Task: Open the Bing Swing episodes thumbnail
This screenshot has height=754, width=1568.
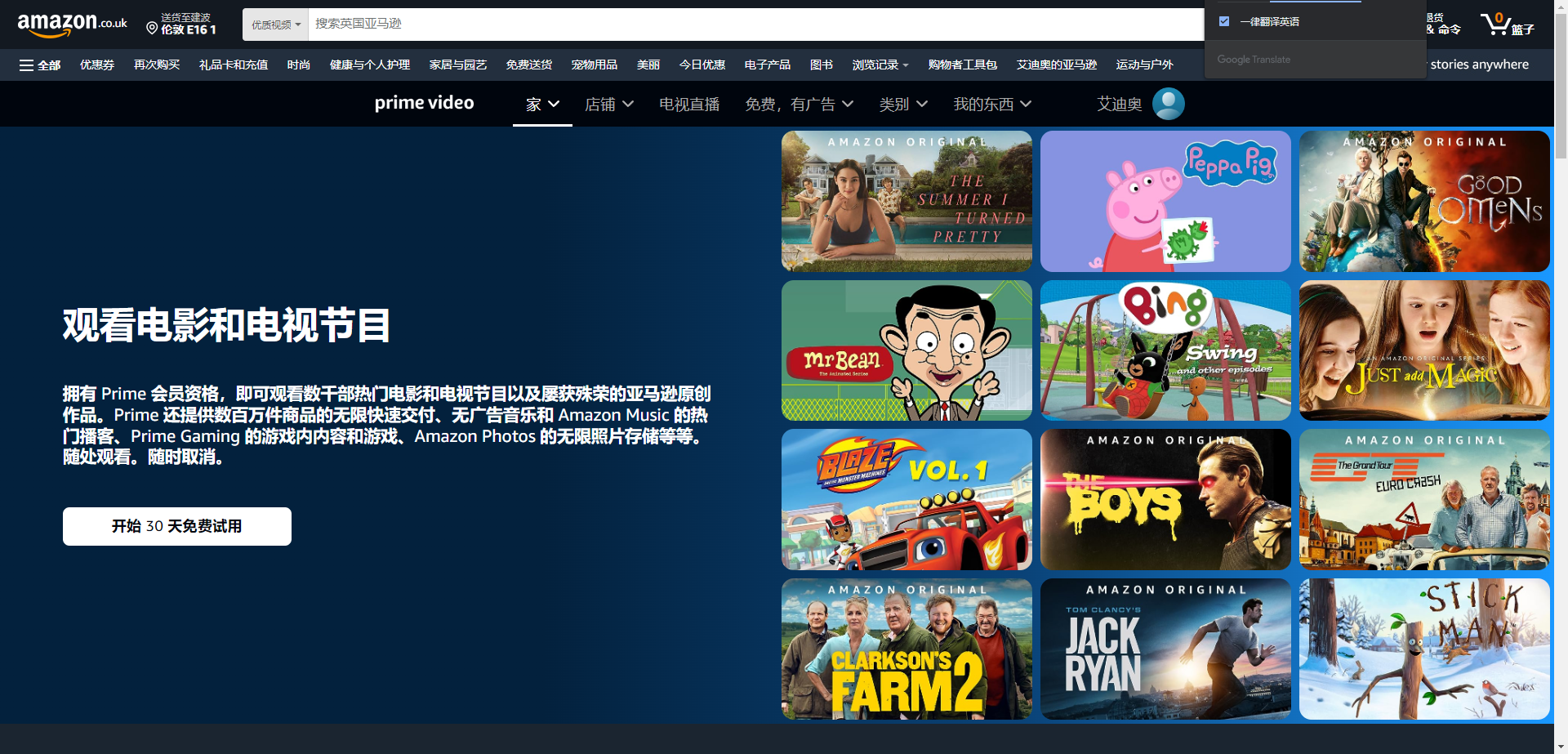Action: click(1165, 350)
